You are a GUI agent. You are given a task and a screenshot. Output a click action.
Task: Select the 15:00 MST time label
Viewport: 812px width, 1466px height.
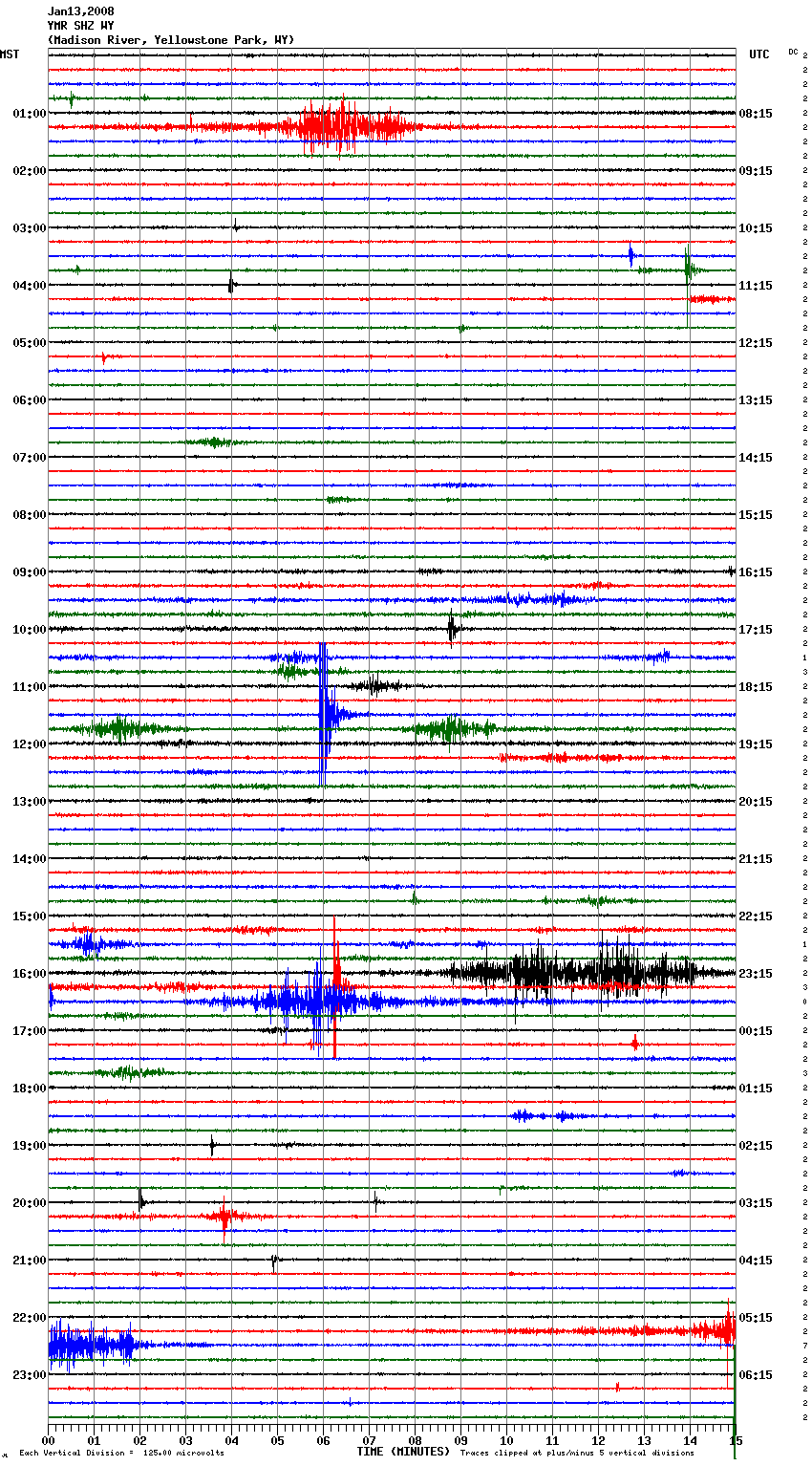click(29, 916)
